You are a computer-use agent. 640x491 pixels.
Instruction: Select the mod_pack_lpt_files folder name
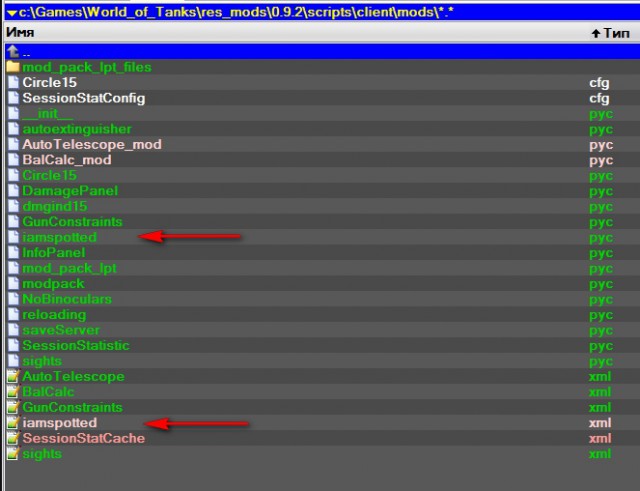click(x=87, y=67)
